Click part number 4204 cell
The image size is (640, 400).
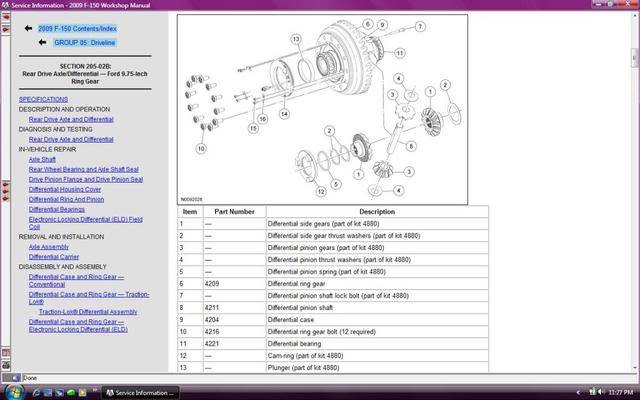coord(234,320)
